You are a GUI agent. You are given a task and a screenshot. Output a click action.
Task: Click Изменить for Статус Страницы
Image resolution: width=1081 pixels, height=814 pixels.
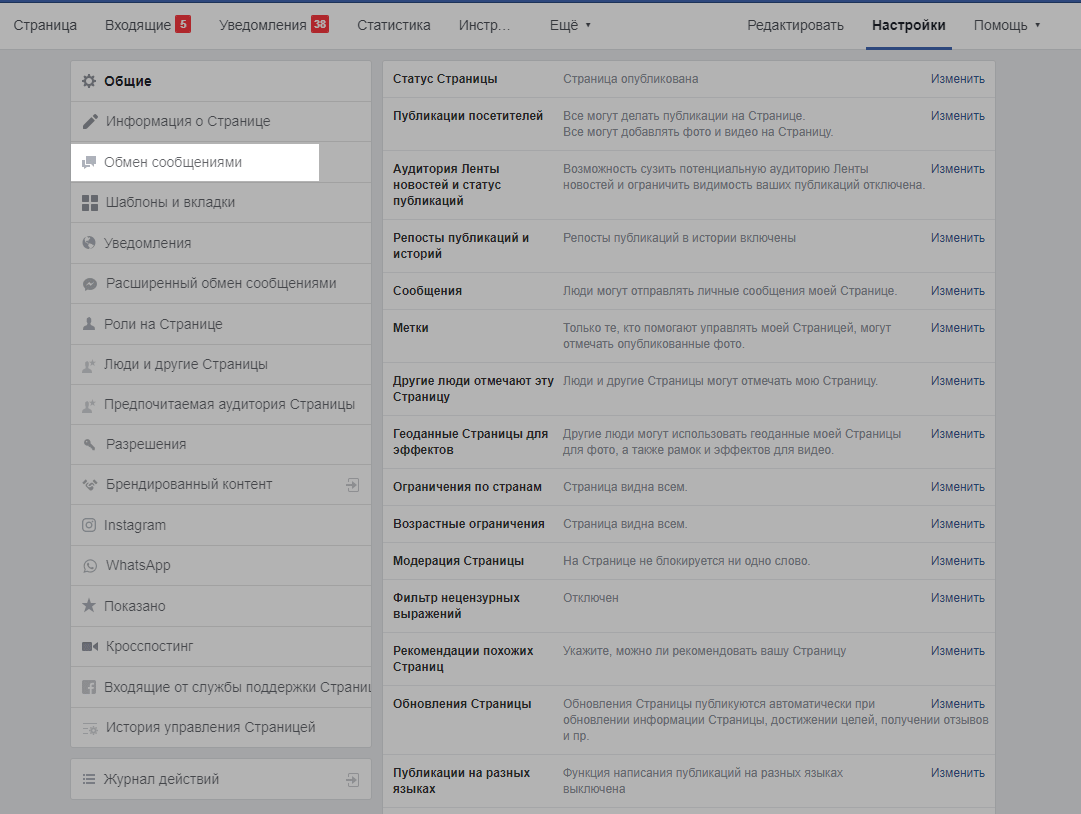(x=957, y=79)
